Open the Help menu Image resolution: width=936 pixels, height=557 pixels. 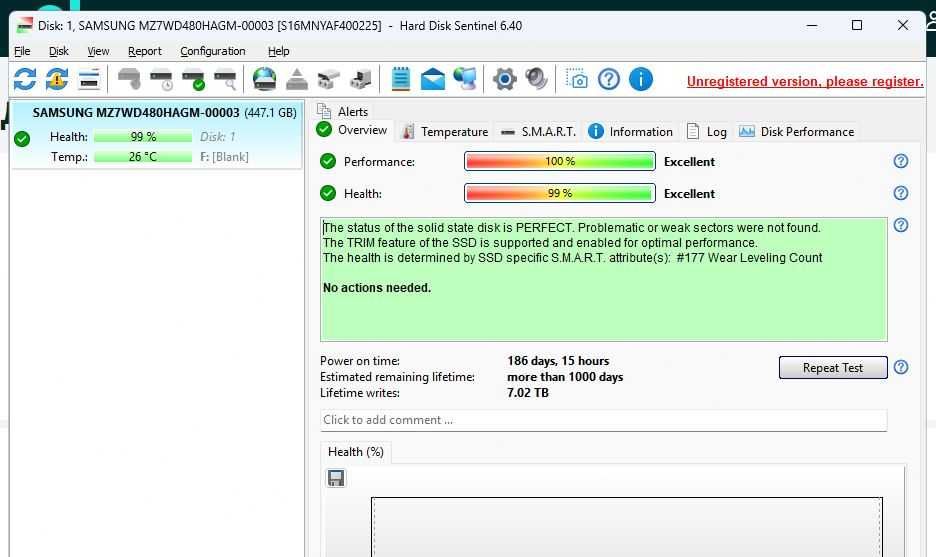click(278, 51)
